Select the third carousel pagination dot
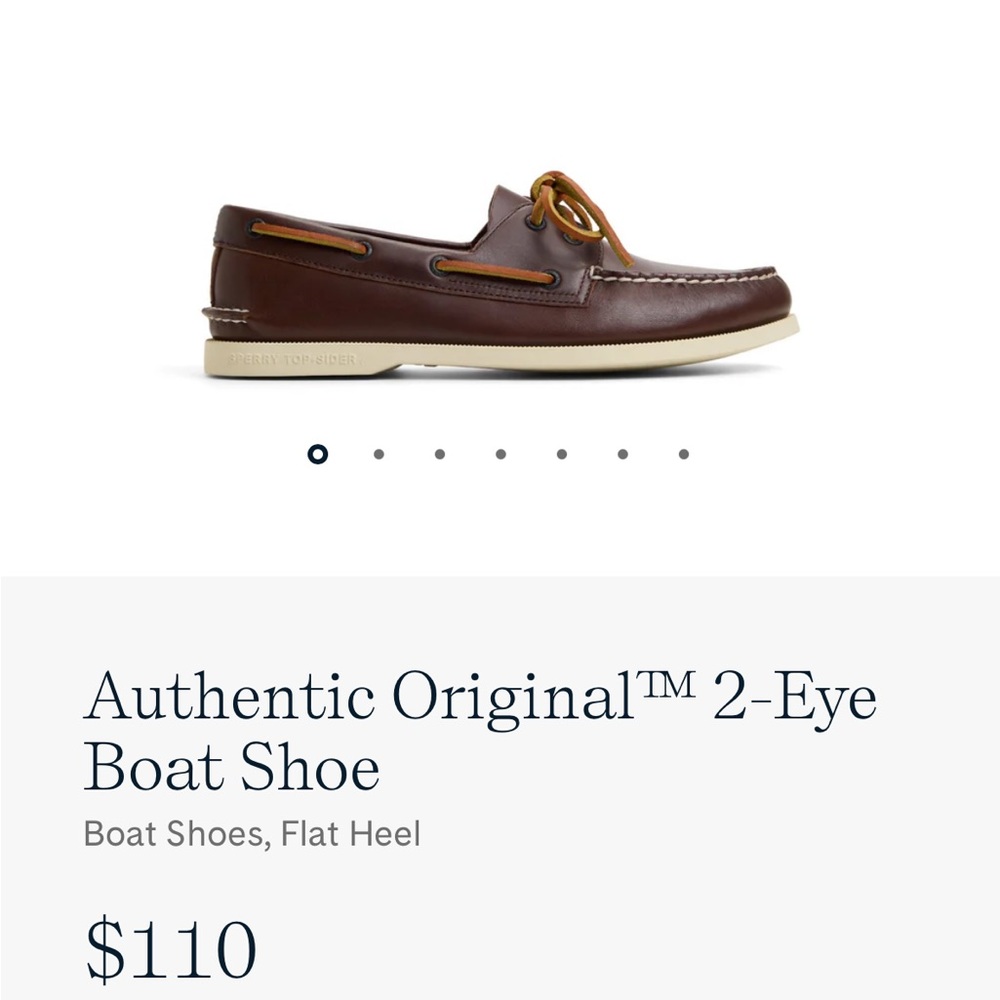The image size is (1000, 1000). pos(440,455)
